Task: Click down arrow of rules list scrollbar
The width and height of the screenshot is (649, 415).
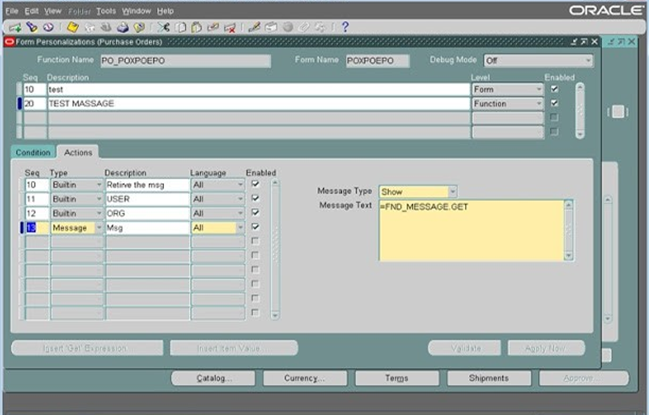Action: click(x=580, y=134)
